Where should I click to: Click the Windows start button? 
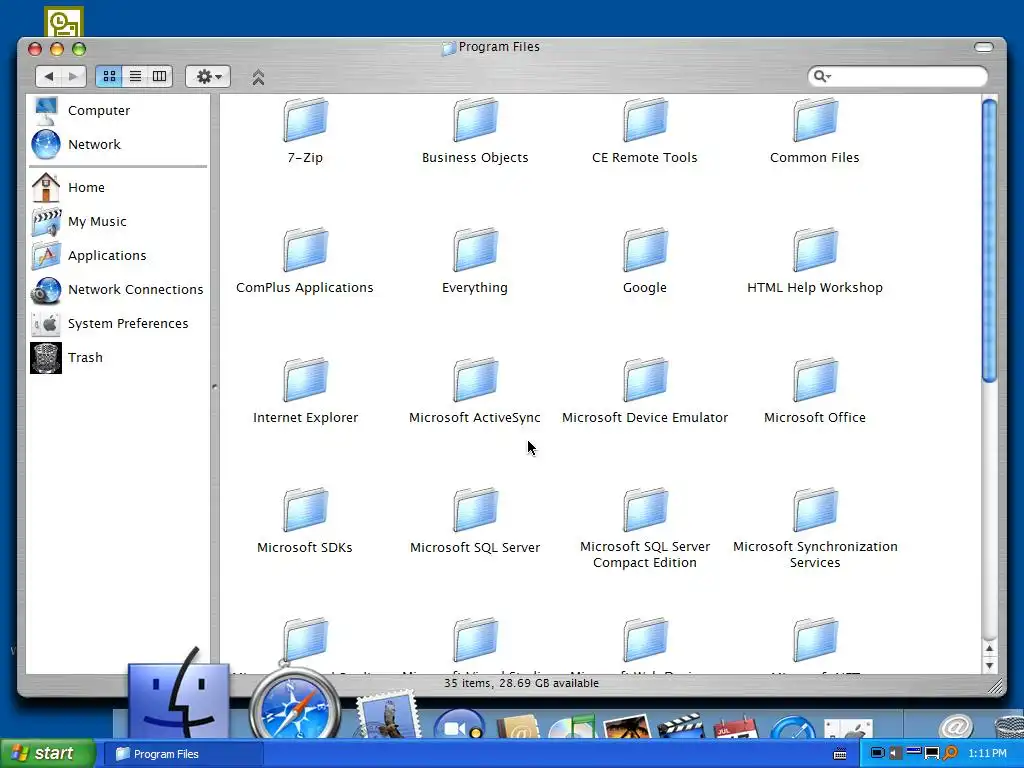tap(47, 754)
